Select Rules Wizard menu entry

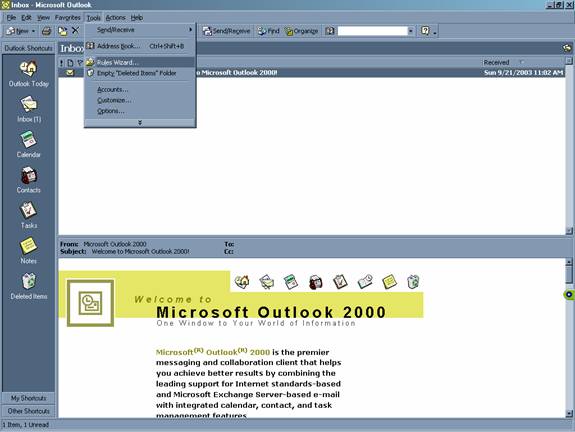pos(140,62)
